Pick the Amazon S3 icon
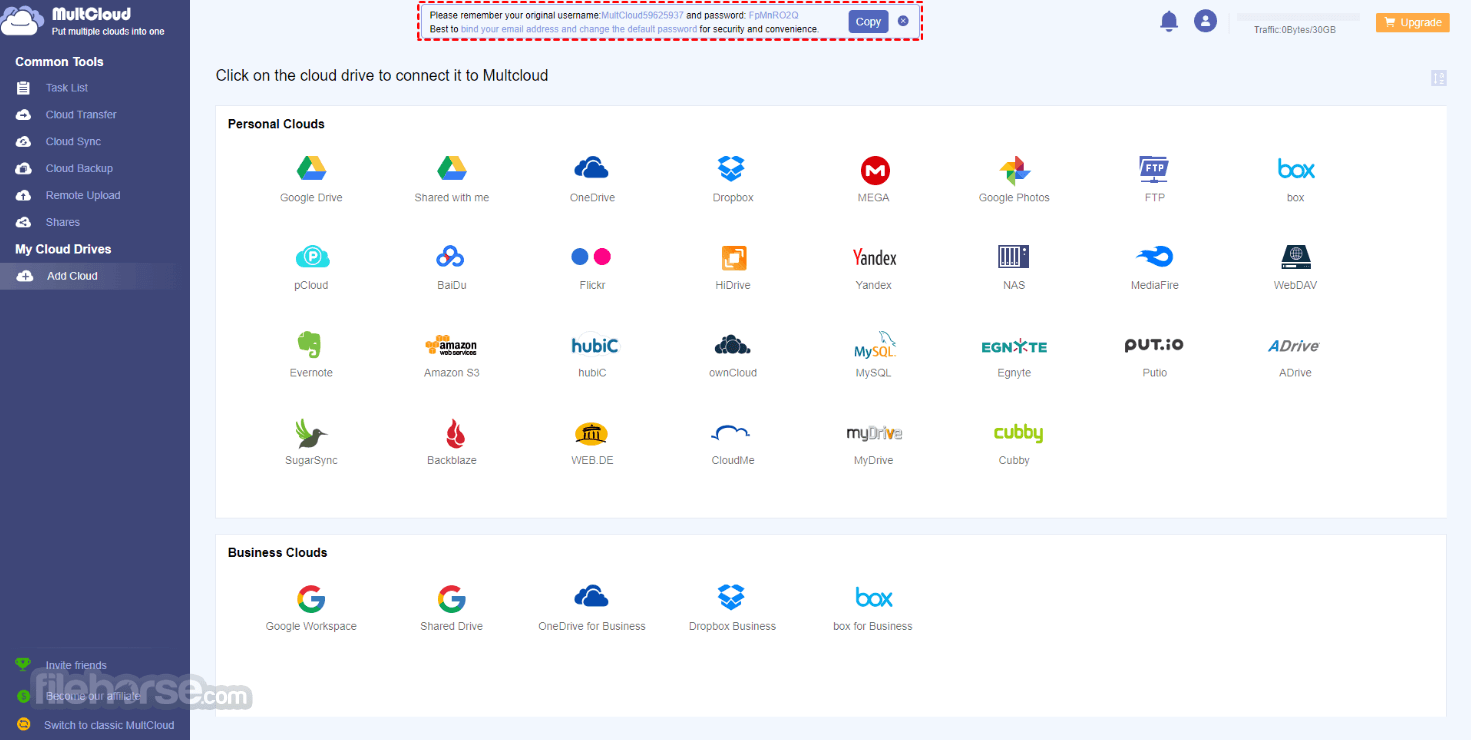 [451, 346]
